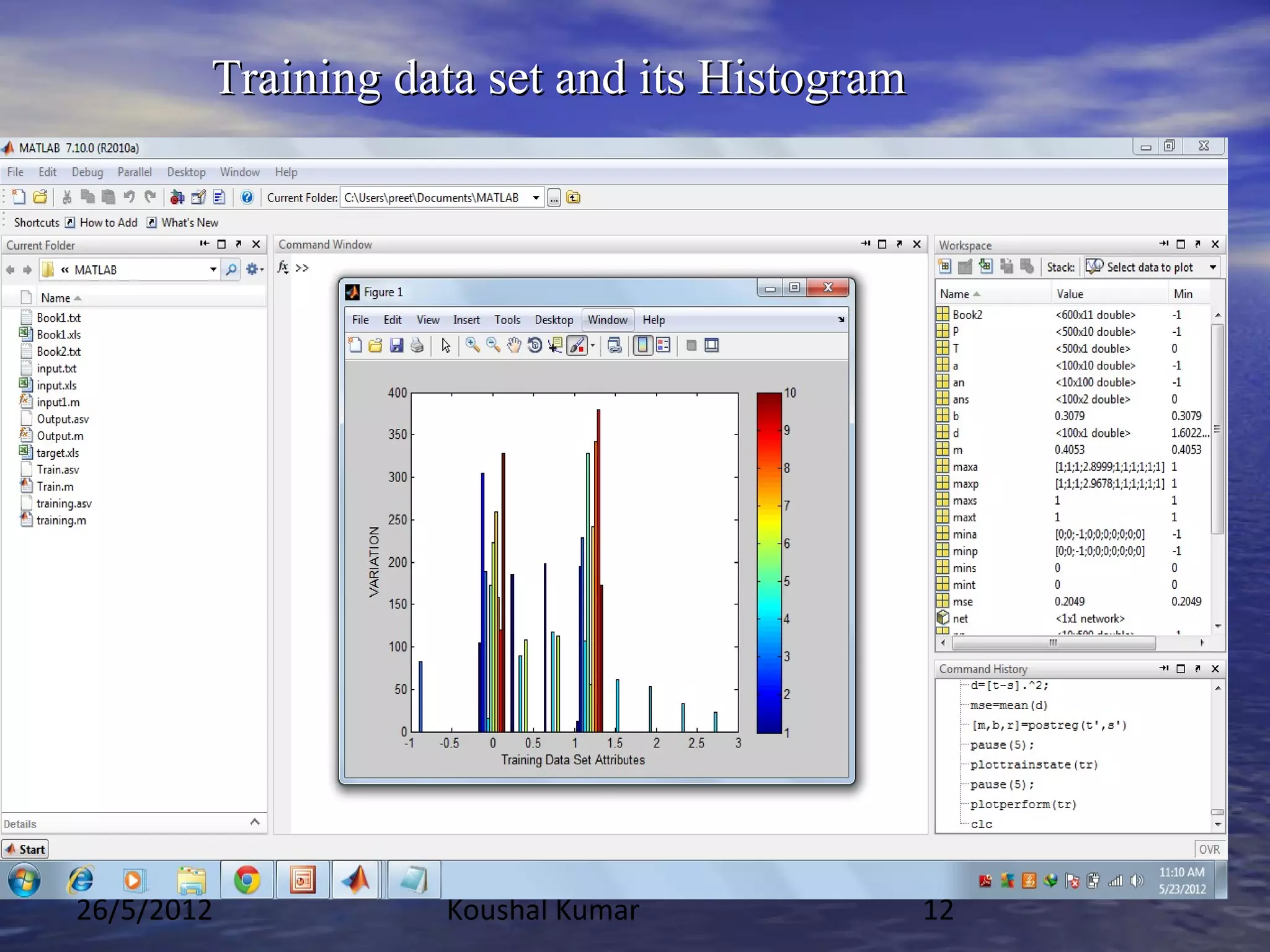The height and width of the screenshot is (952, 1270).
Task: Open the File menu in Figure 1
Action: point(360,320)
